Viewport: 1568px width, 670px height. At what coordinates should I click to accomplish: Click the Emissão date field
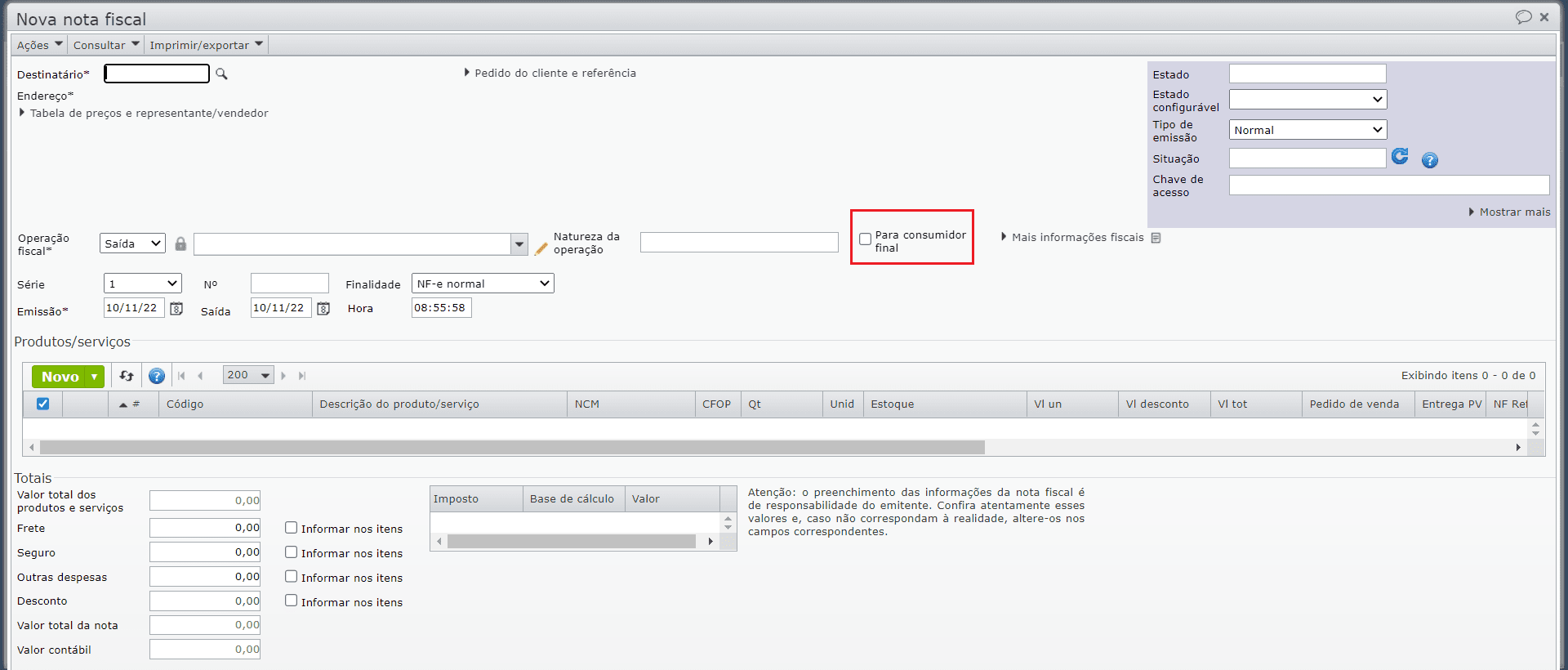(x=135, y=308)
